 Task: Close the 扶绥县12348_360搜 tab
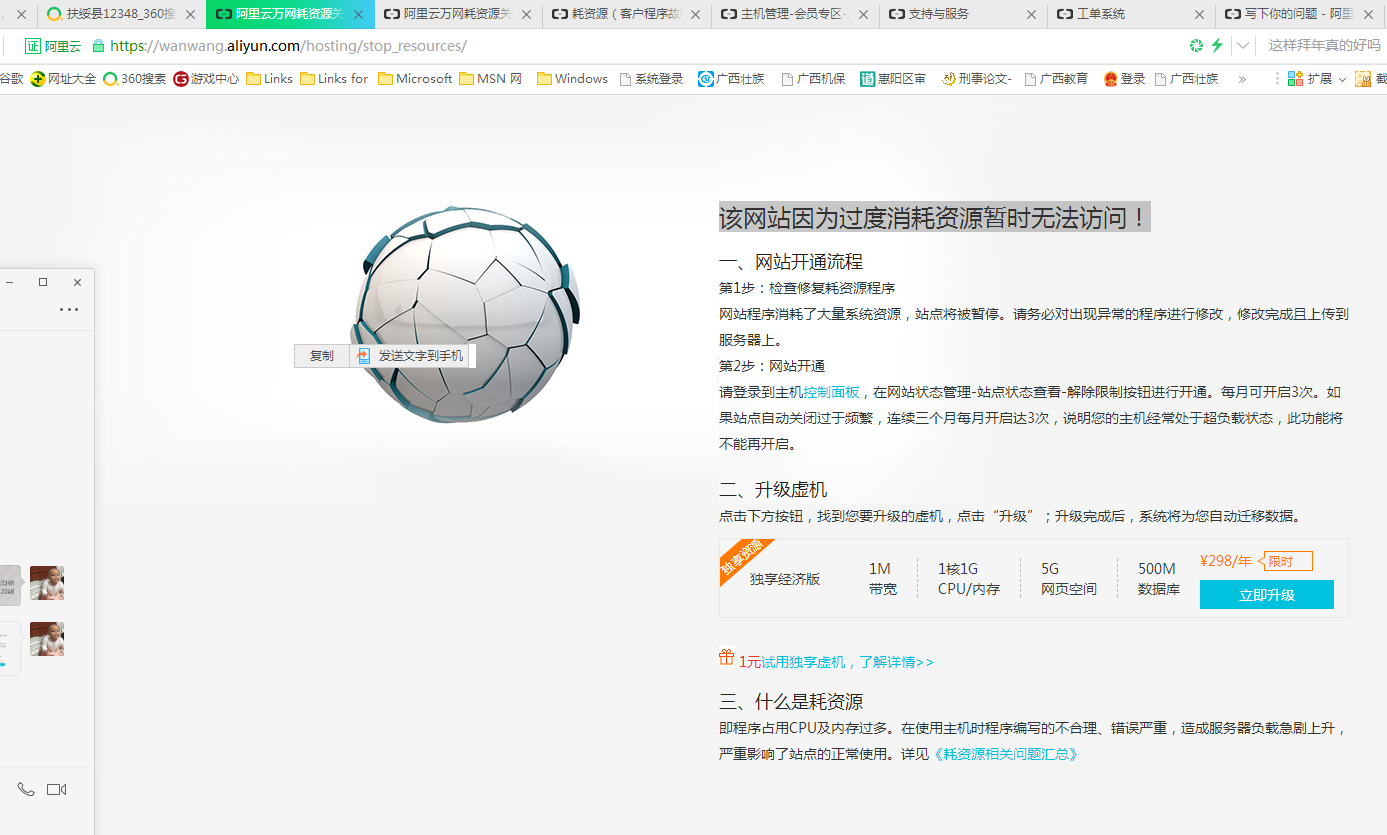[190, 14]
